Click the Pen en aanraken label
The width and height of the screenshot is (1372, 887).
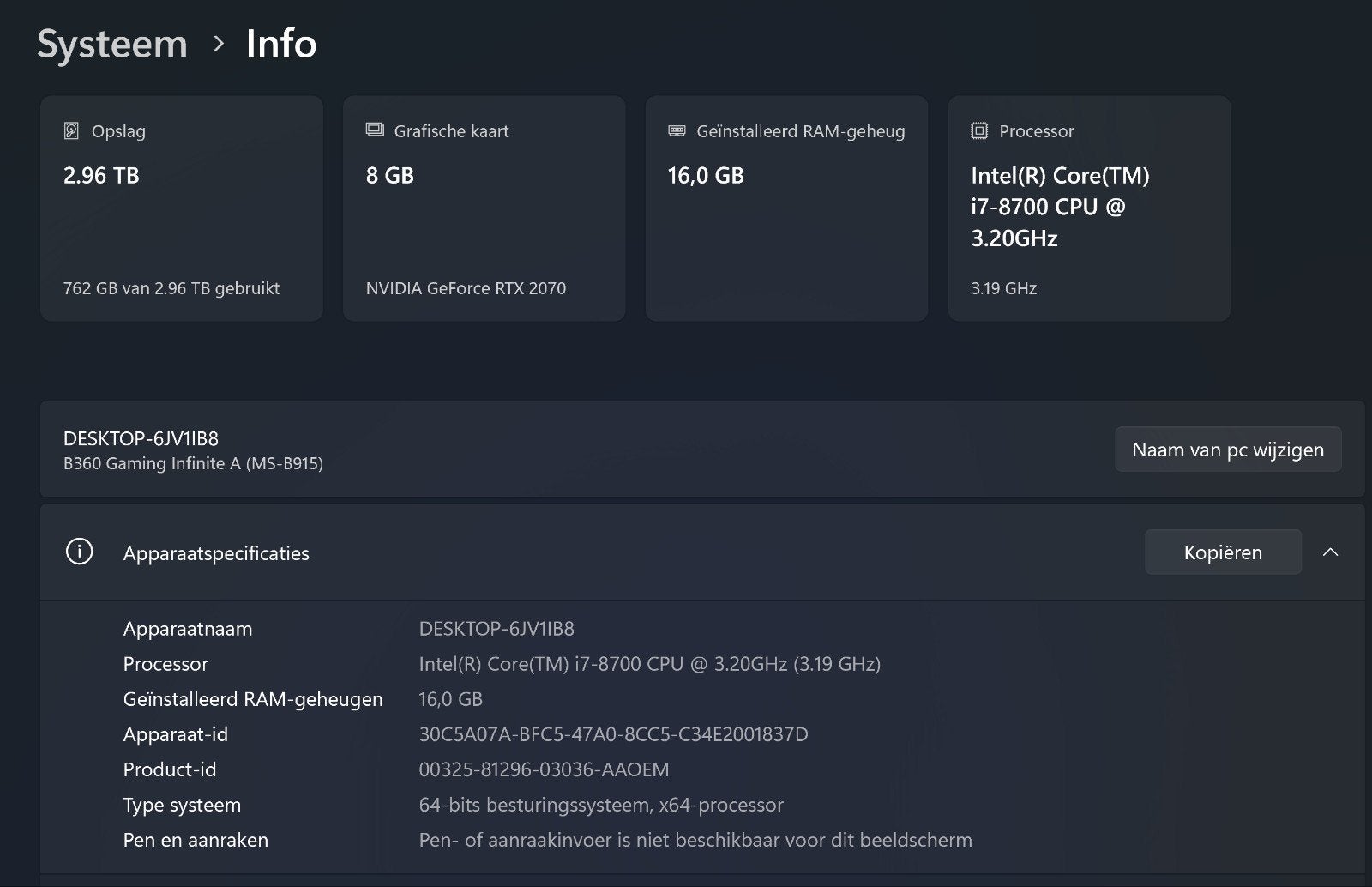tap(196, 840)
